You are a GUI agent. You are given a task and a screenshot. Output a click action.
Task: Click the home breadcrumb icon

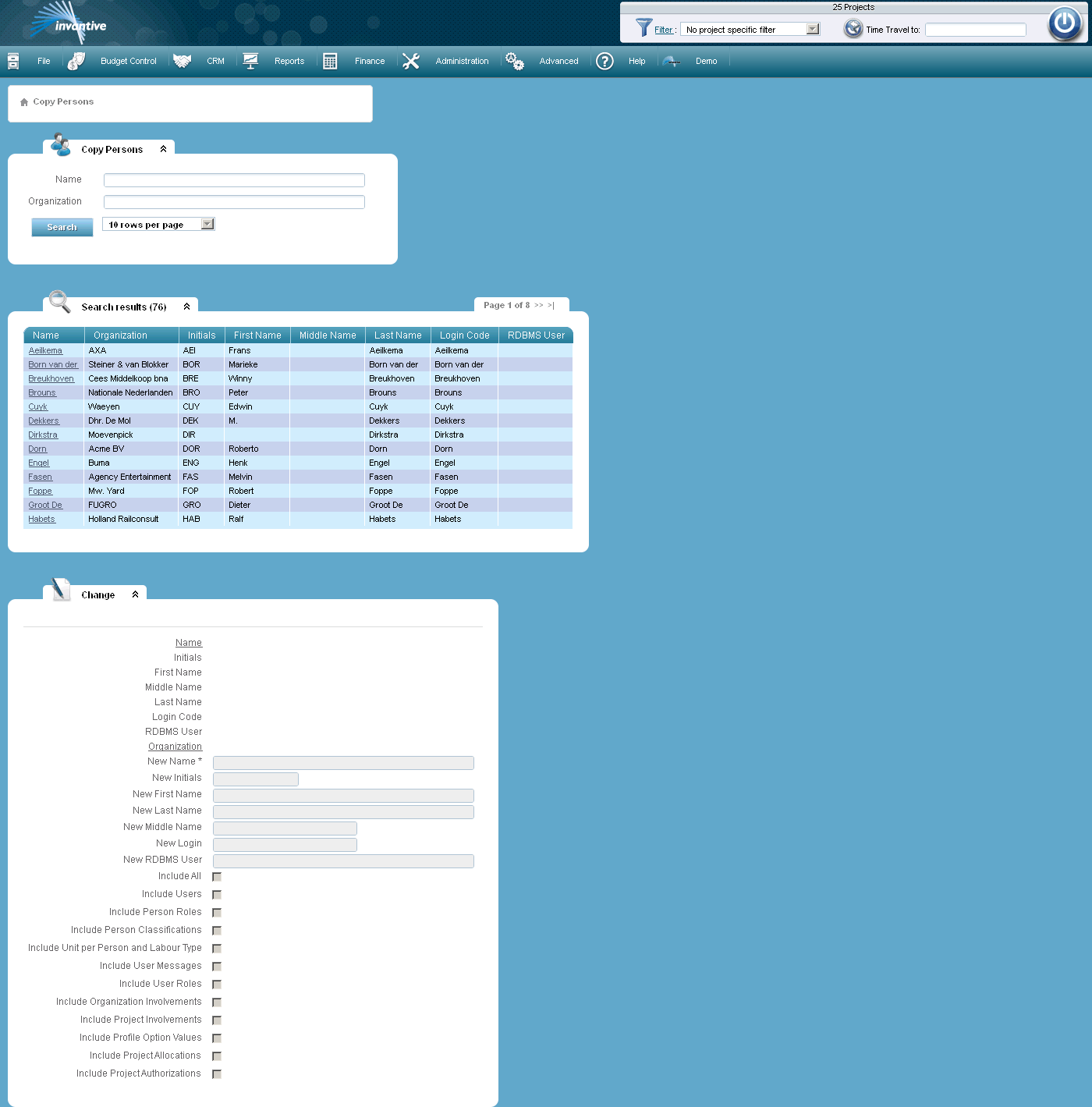pyautogui.click(x=23, y=101)
